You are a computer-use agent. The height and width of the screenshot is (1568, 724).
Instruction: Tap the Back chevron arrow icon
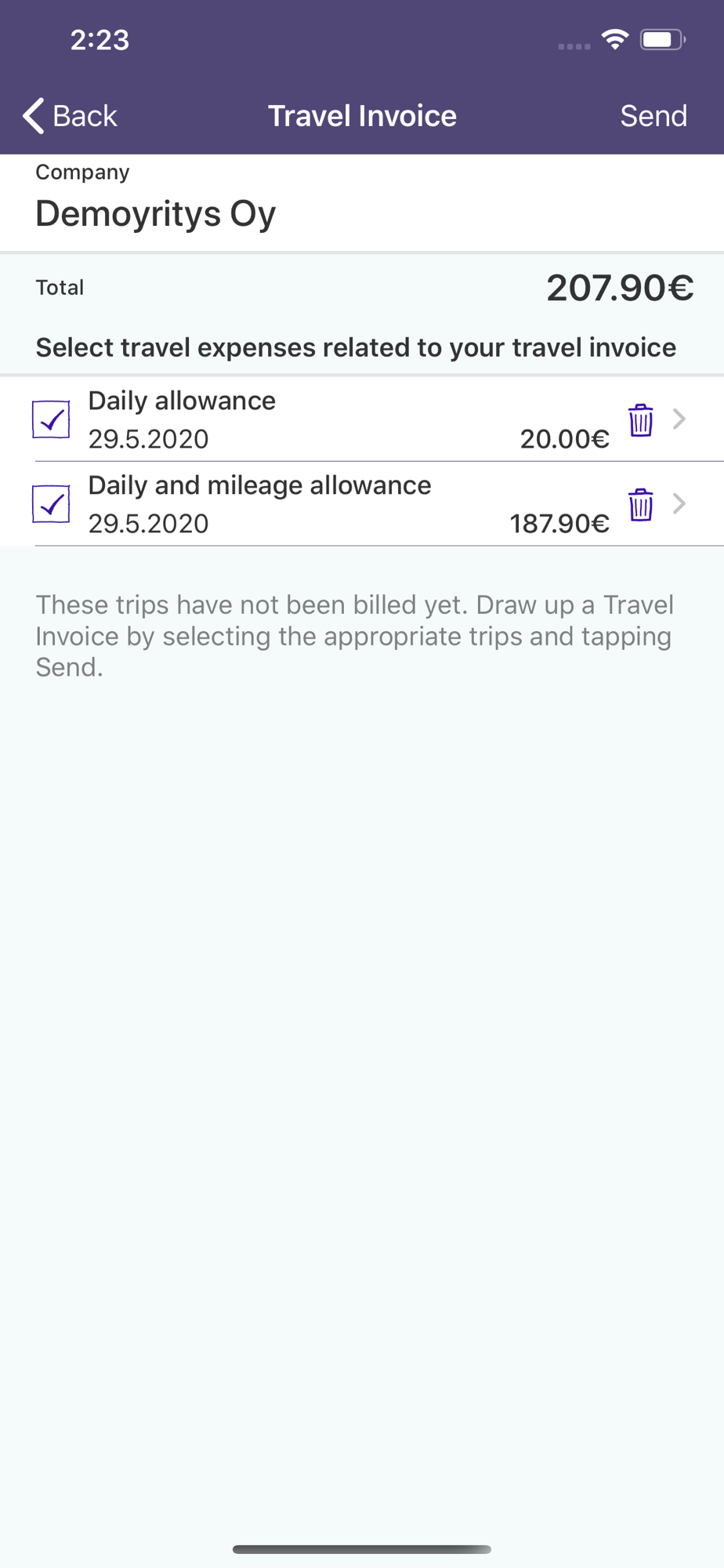point(33,116)
